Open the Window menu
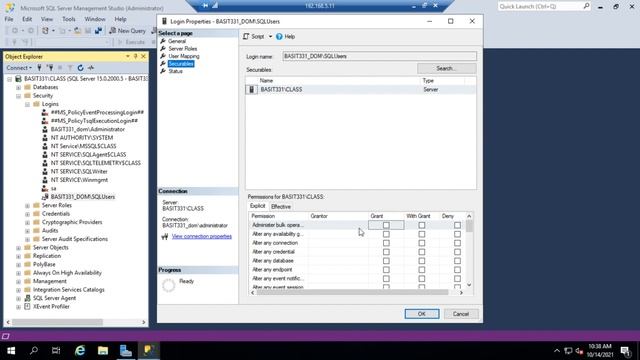This screenshot has height=360, width=640. [95, 19]
